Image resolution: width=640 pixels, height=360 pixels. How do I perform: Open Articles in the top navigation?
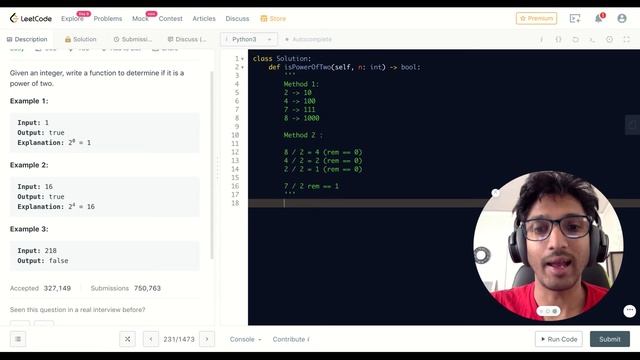(204, 18)
